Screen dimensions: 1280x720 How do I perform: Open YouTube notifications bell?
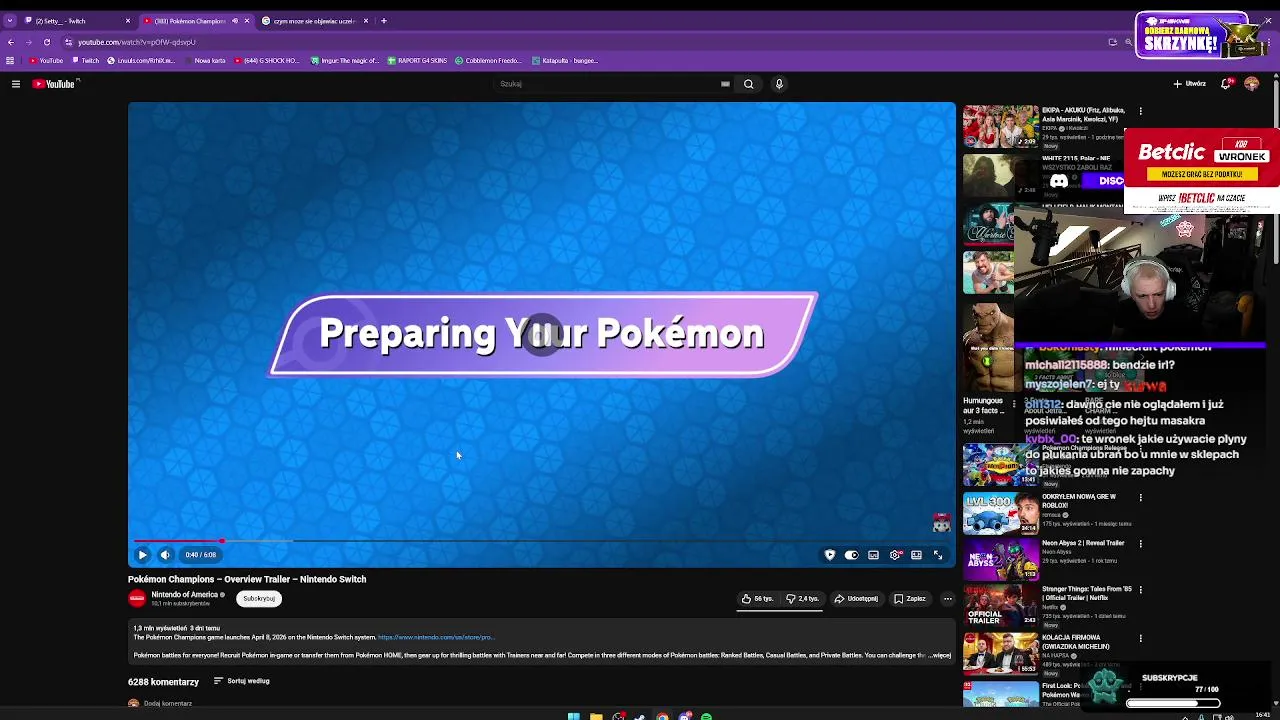point(1226,84)
